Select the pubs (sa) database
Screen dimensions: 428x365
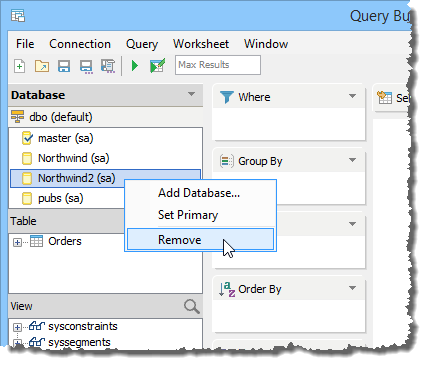(61, 198)
